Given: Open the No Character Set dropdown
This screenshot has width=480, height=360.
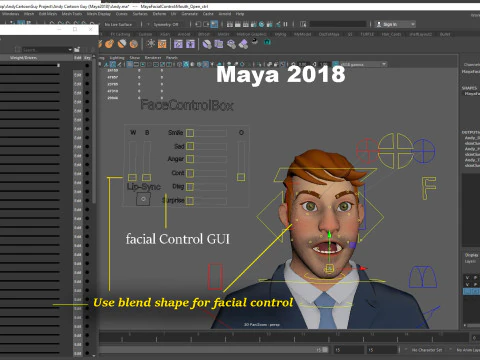Looking at the screenshot, I should click(427, 350).
